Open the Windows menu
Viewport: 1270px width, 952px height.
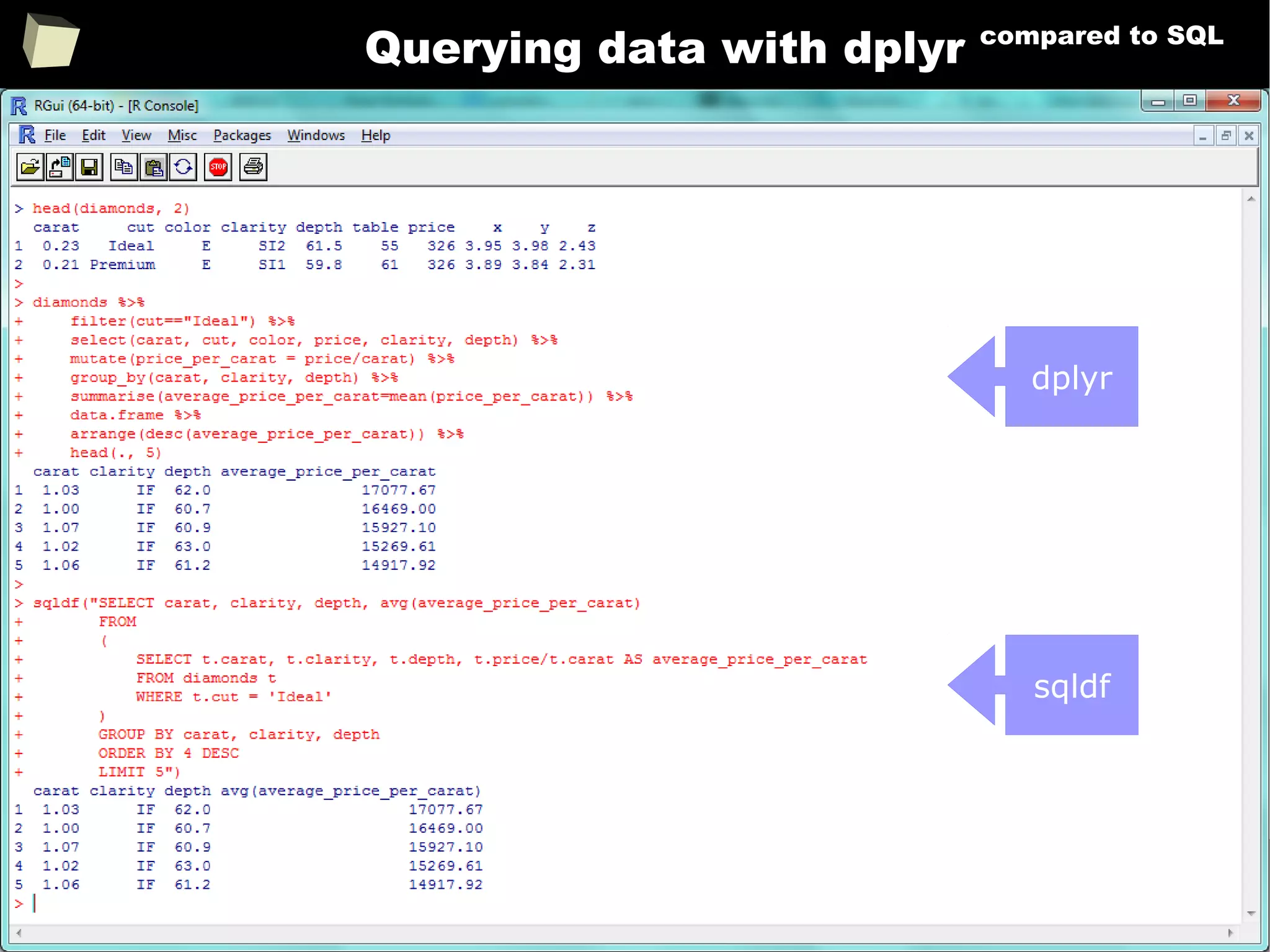click(316, 135)
